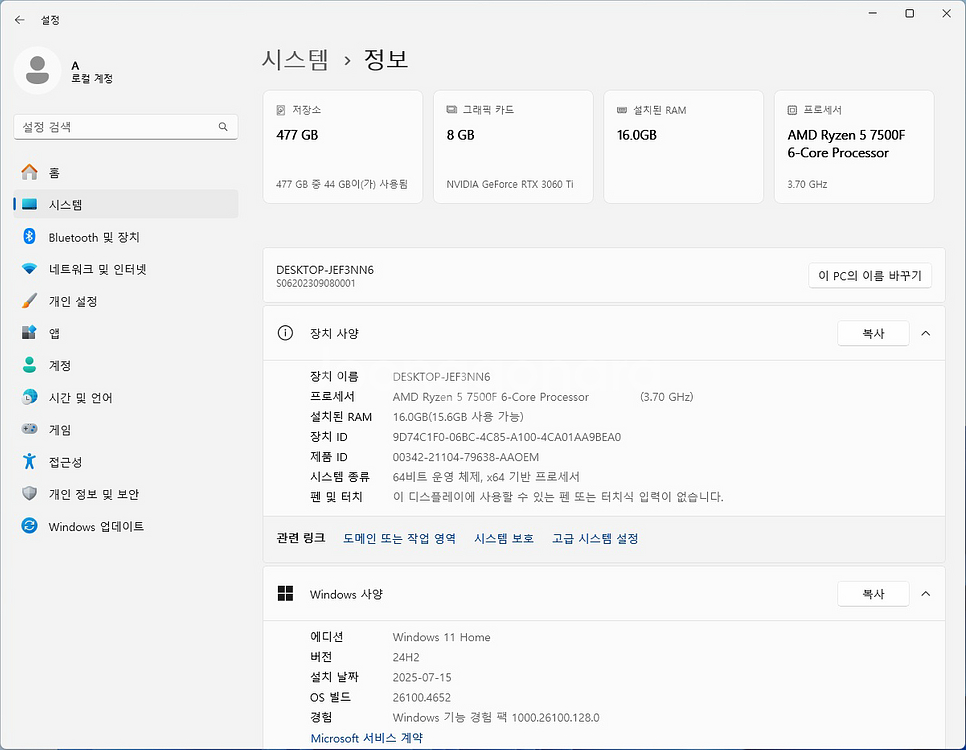Select install date 2025-07-15

pos(422,677)
